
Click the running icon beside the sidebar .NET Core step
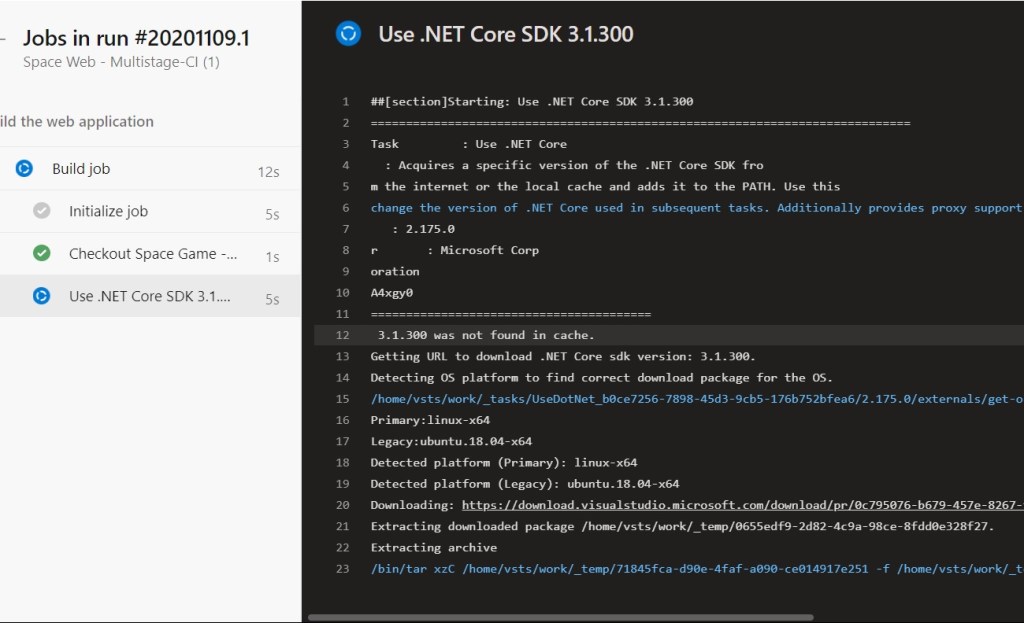pyautogui.click(x=41, y=296)
